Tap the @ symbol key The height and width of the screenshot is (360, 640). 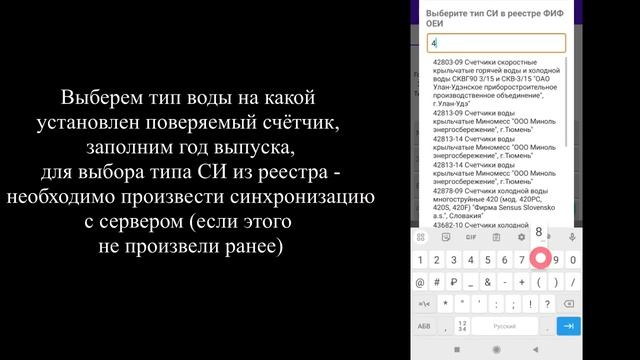[x=420, y=282]
